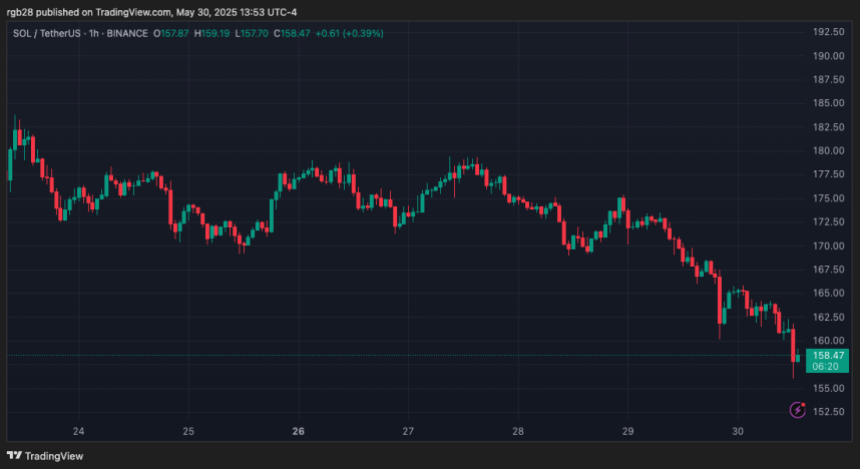Click the purple lightning bolt events icon

coord(798,408)
